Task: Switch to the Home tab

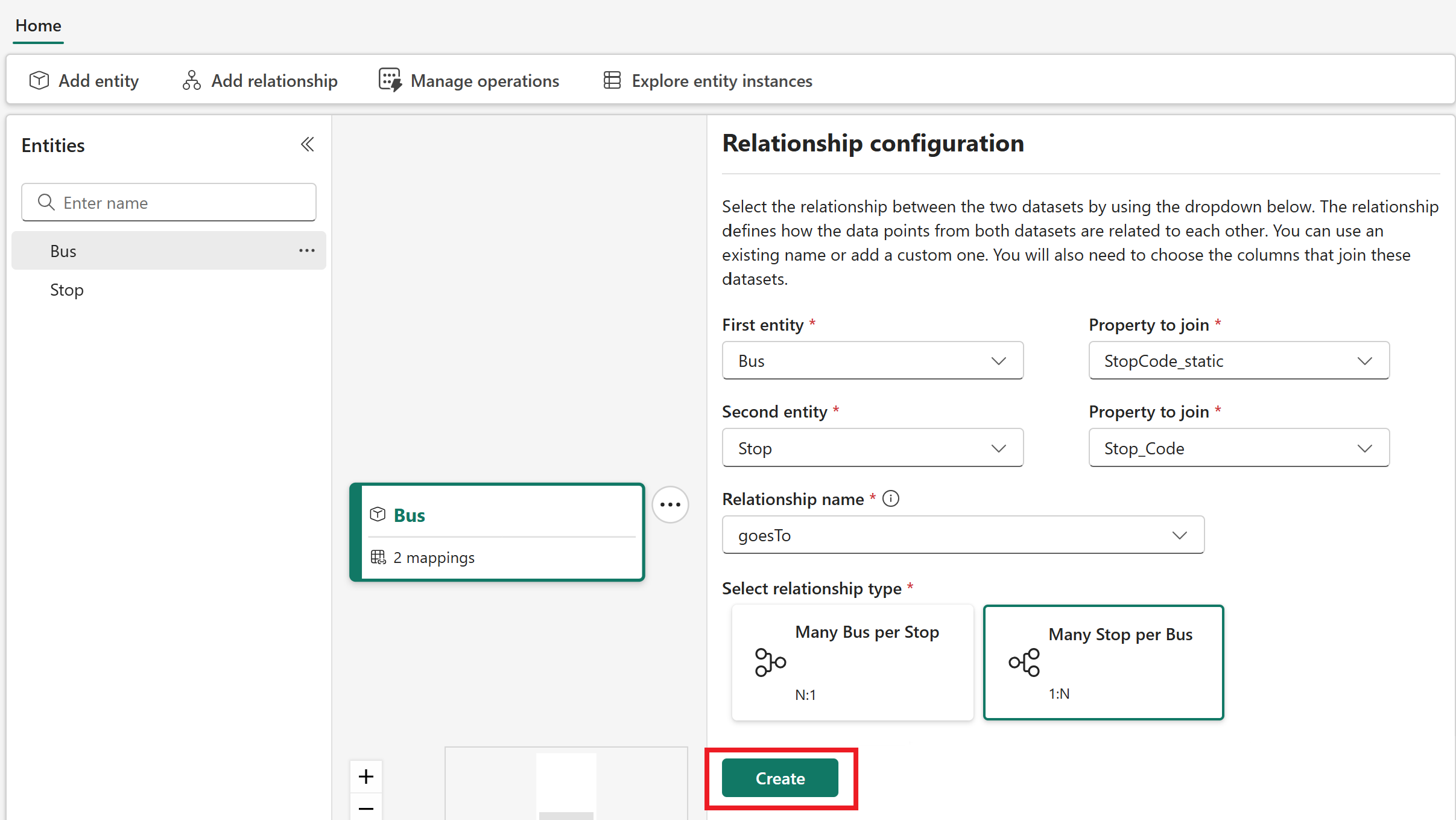Action: click(x=38, y=25)
